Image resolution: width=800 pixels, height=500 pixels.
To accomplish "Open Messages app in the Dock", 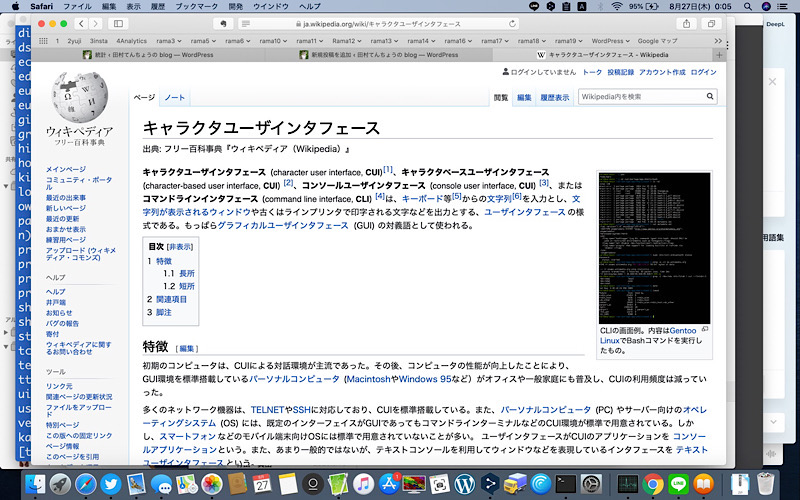I will point(161,484).
